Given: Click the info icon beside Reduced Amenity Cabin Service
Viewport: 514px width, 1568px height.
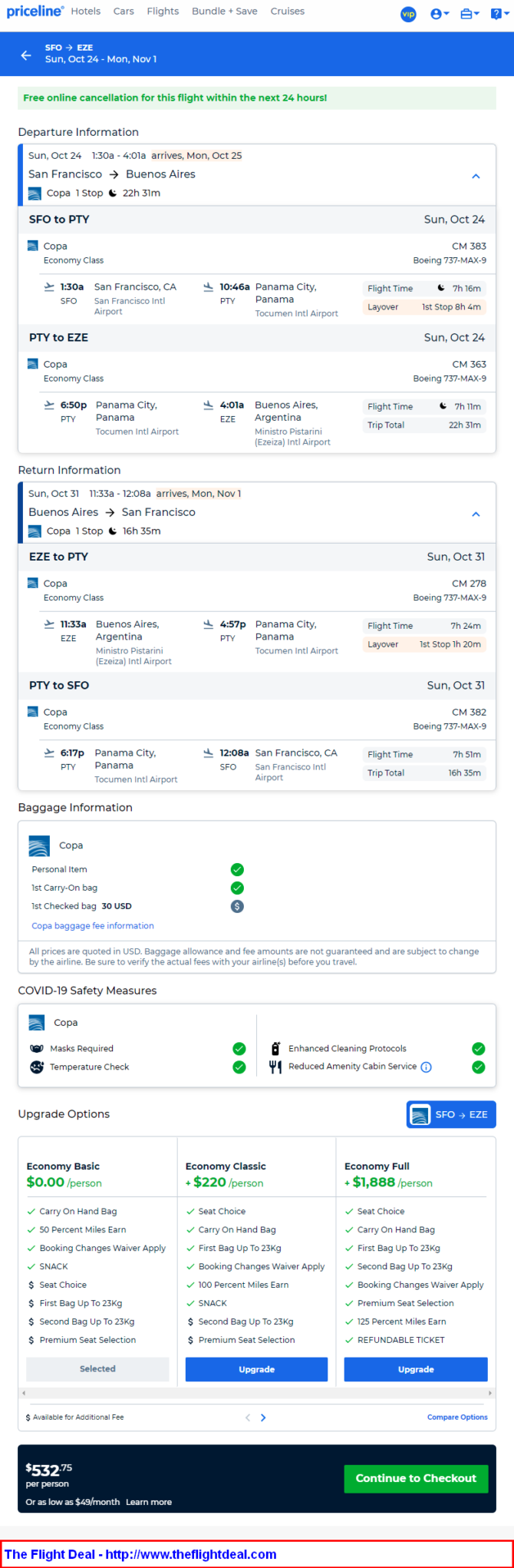Looking at the screenshot, I should [427, 1067].
